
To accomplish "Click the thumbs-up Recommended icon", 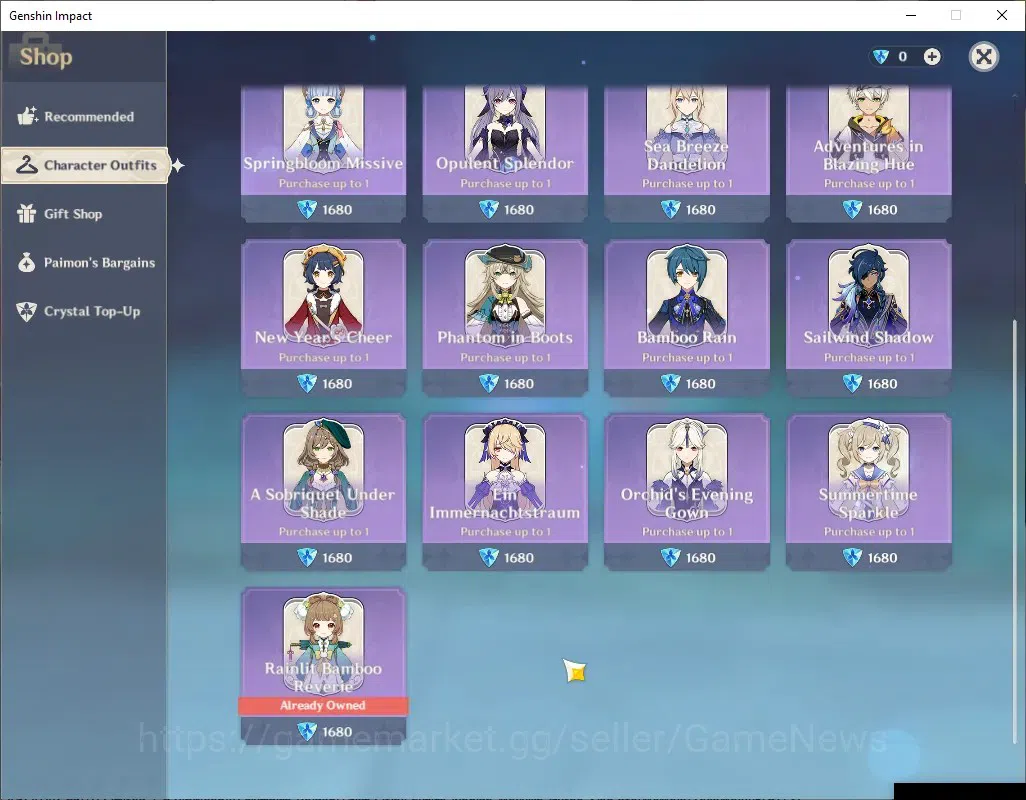I will tap(27, 116).
